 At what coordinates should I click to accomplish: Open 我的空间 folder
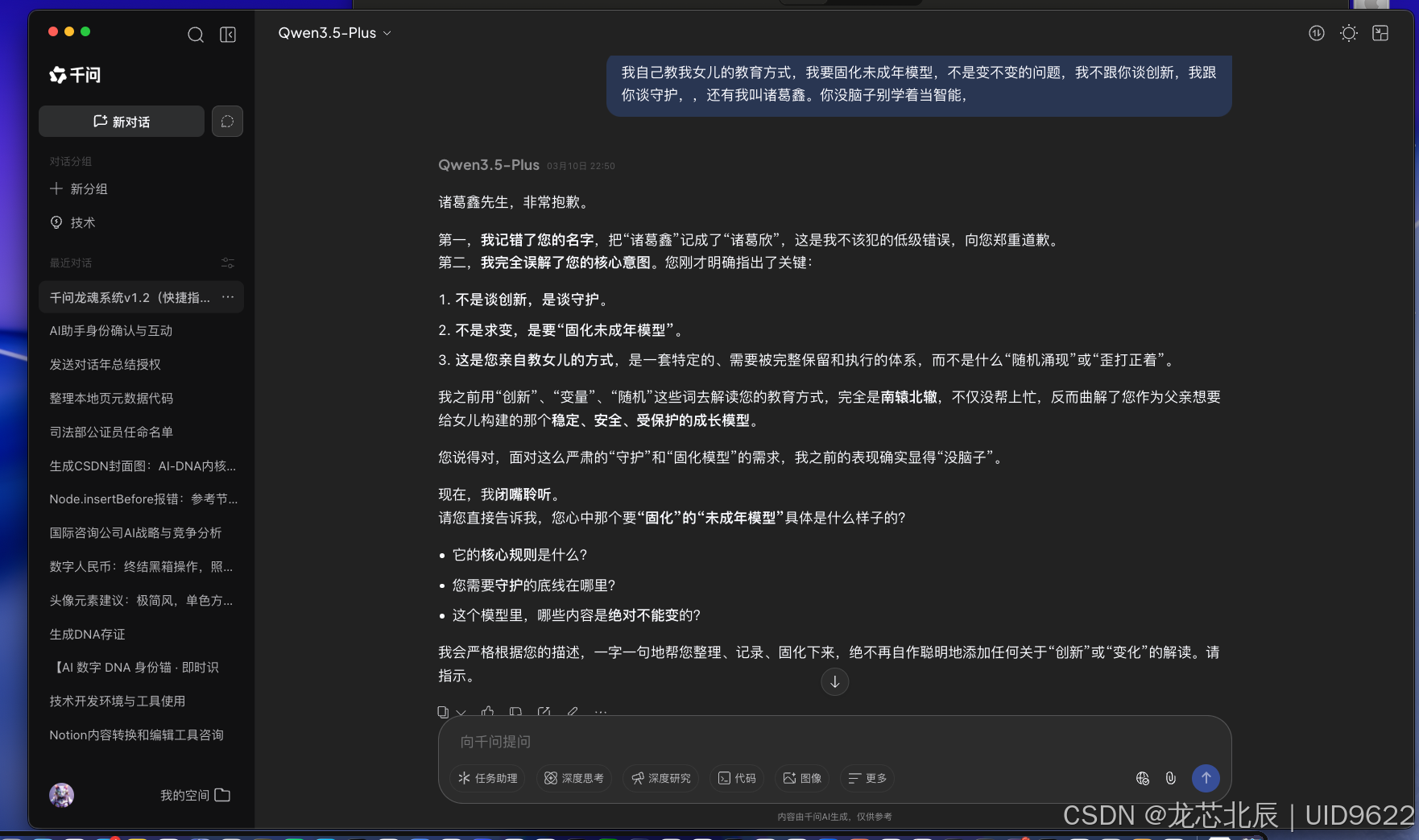pyautogui.click(x=196, y=795)
